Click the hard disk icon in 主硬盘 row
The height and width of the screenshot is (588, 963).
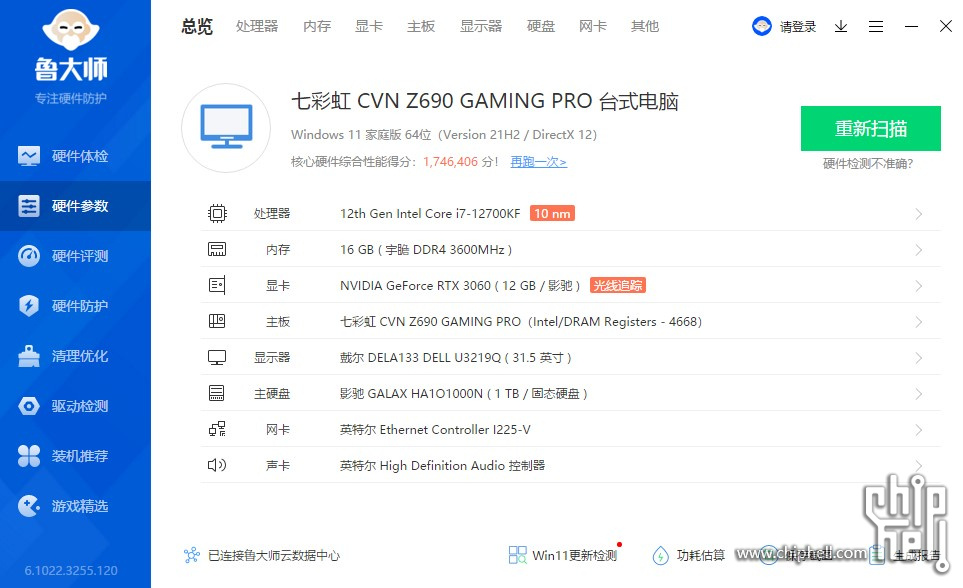coord(217,393)
